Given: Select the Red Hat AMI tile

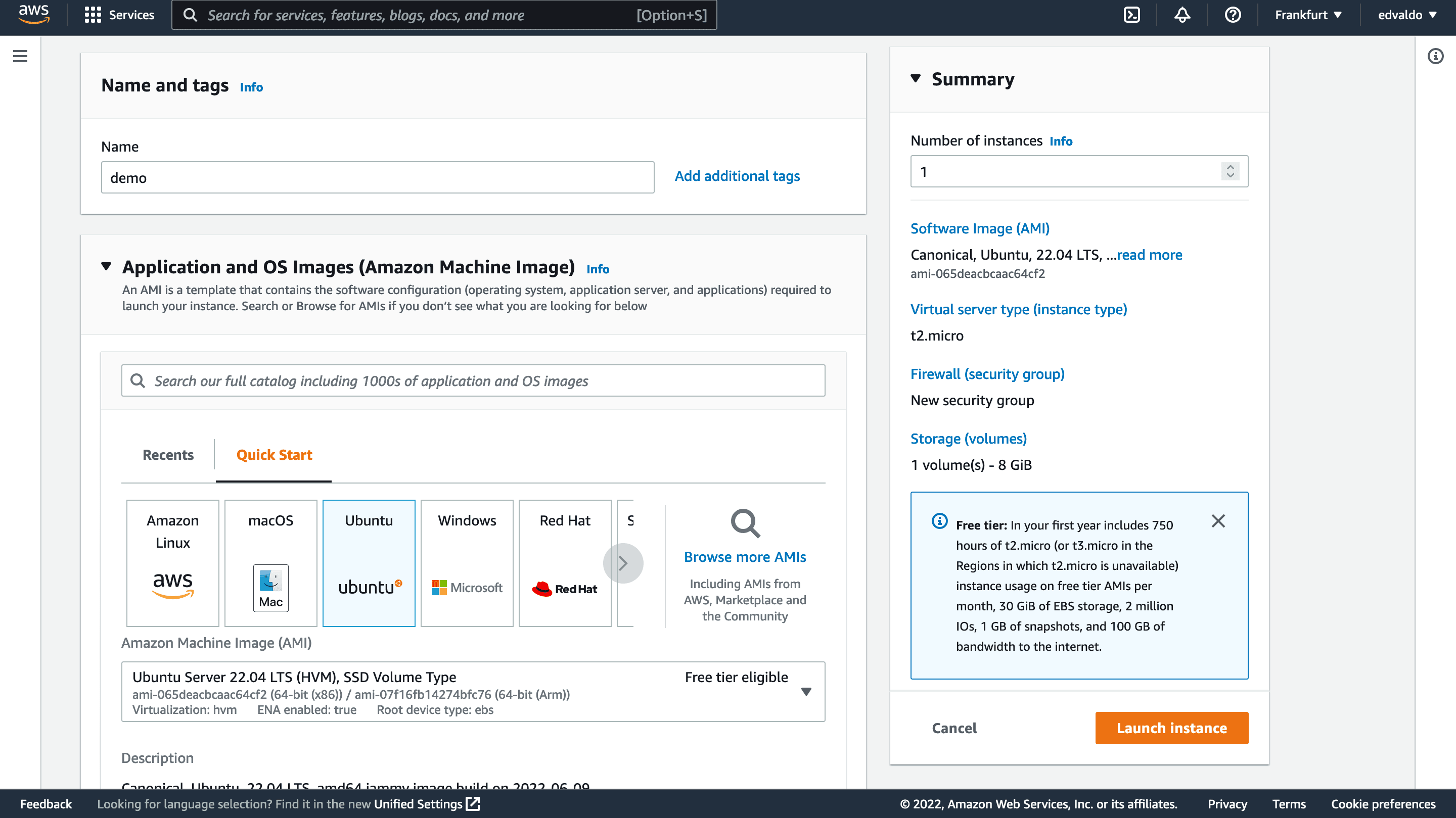Looking at the screenshot, I should click(565, 563).
